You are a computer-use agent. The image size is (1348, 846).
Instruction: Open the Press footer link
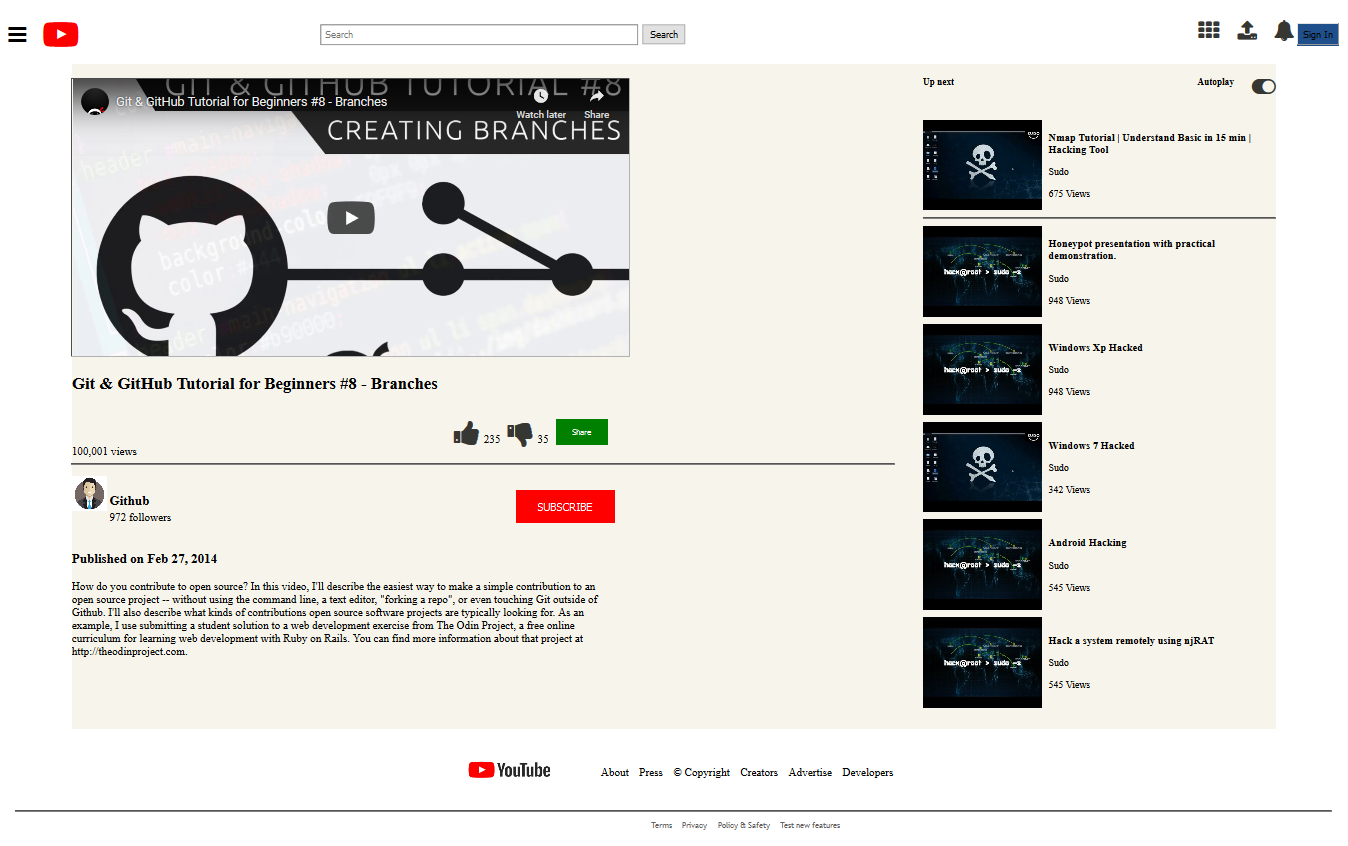coord(651,772)
